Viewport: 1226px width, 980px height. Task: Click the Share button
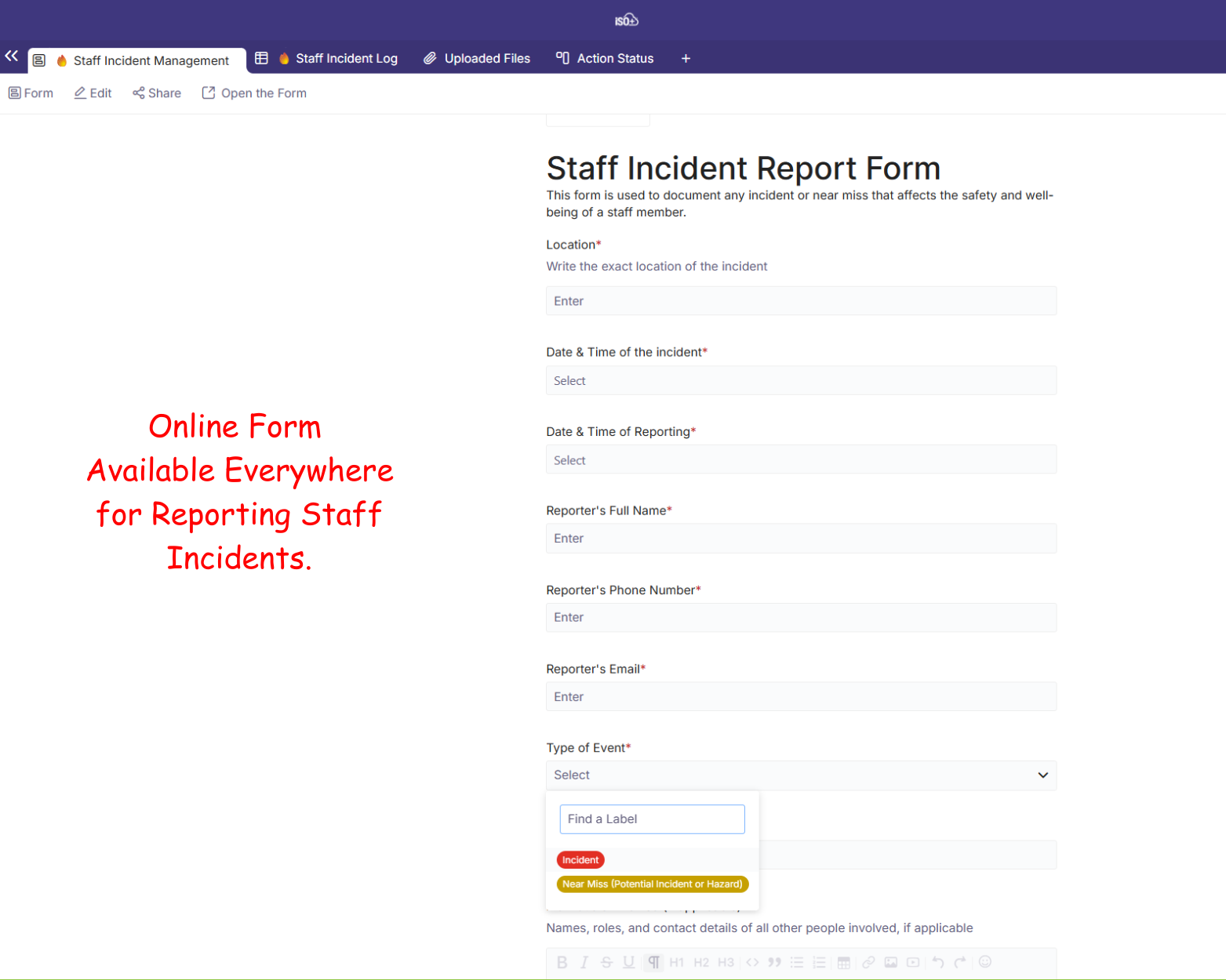tap(157, 93)
